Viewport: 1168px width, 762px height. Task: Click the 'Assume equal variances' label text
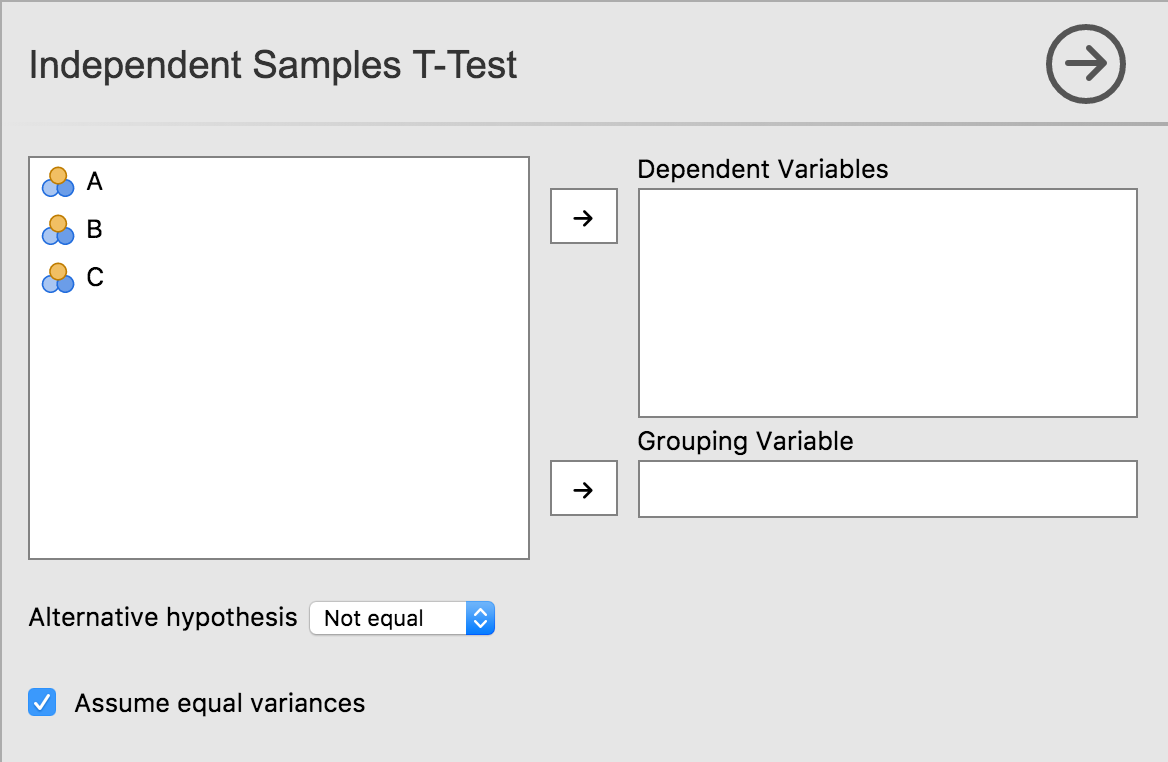(x=219, y=704)
